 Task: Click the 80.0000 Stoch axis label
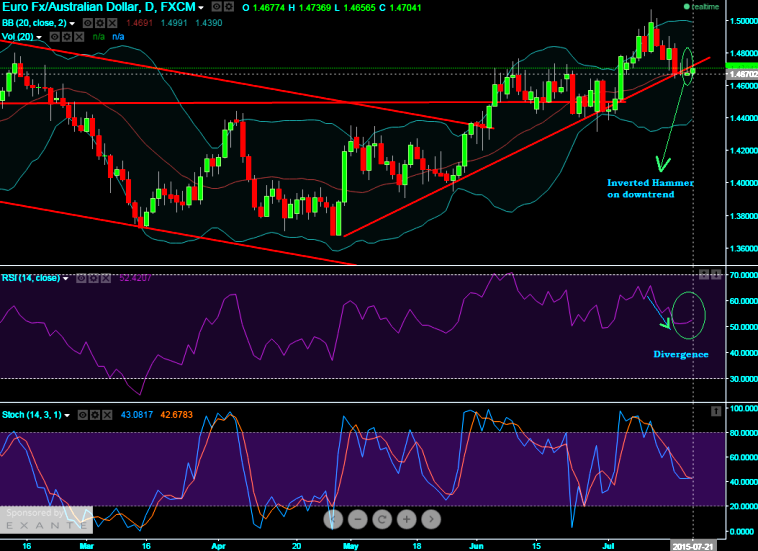(743, 433)
